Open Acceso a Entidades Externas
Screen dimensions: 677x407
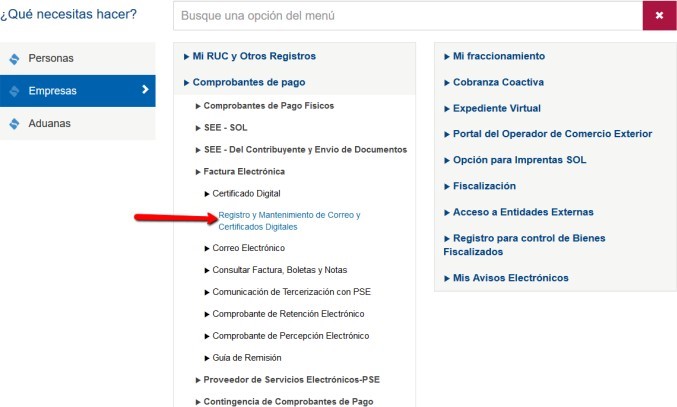[519, 212]
